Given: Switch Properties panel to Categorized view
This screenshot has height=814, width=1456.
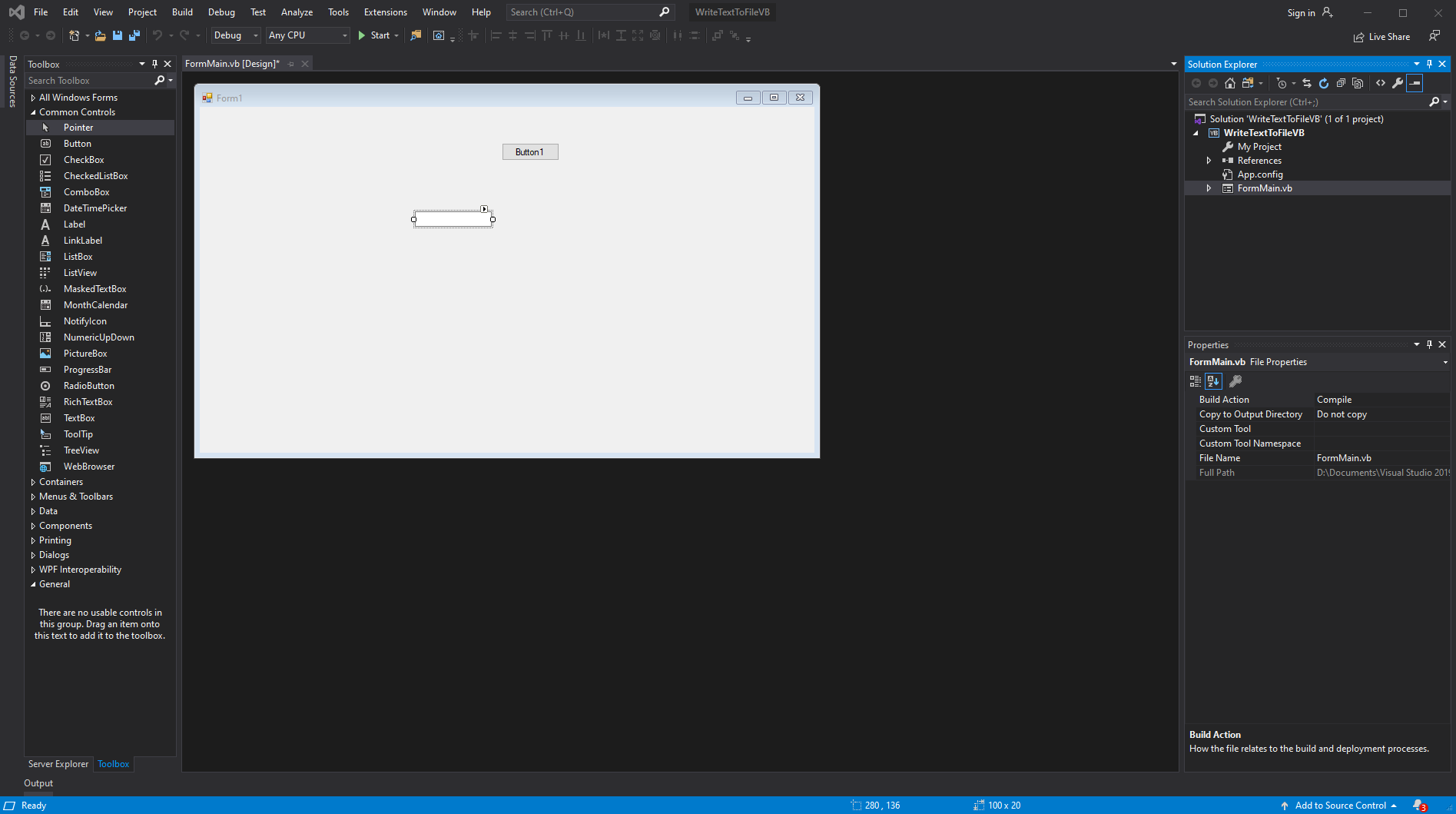Looking at the screenshot, I should point(1195,380).
